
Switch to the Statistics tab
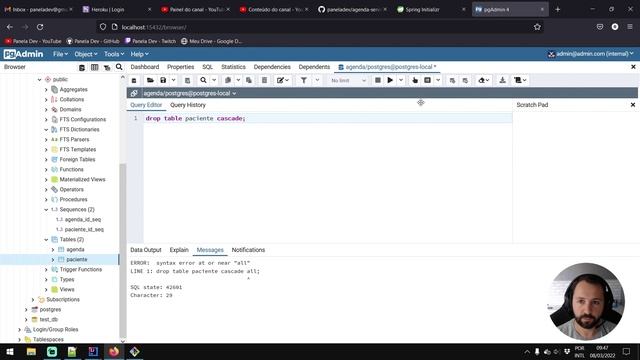point(233,67)
